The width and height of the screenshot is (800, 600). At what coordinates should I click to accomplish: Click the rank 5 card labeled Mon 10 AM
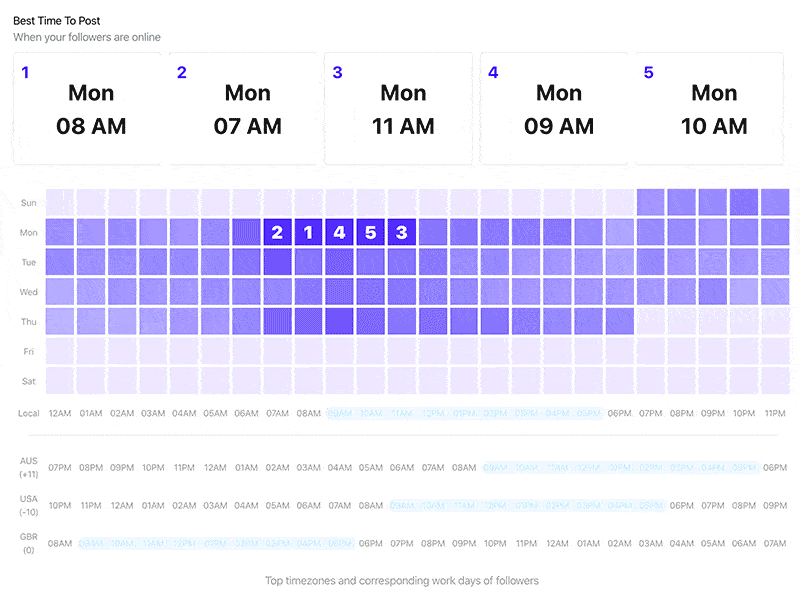pyautogui.click(x=714, y=105)
